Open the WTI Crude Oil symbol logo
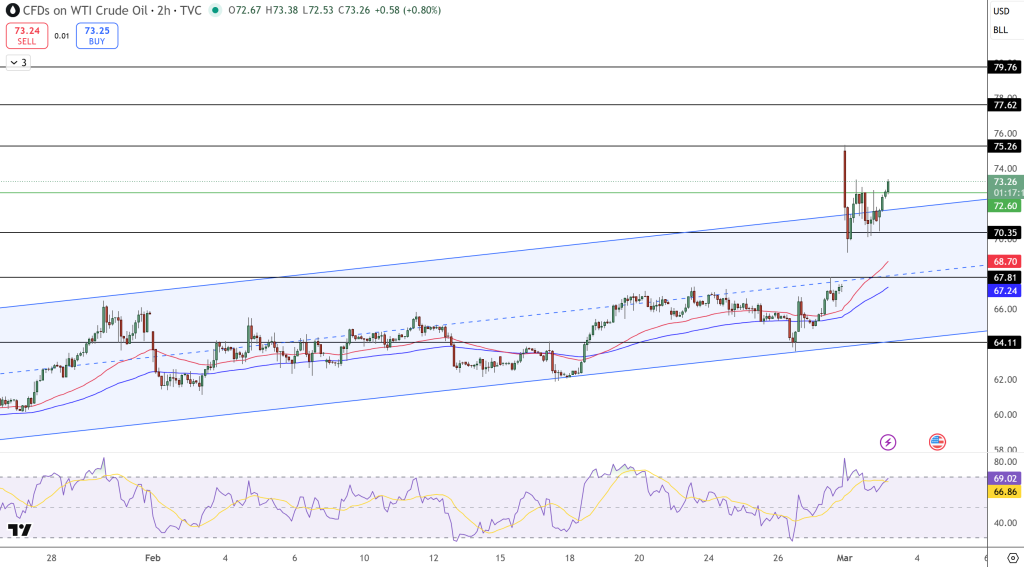The height and width of the screenshot is (567, 1024). pyautogui.click(x=11, y=10)
